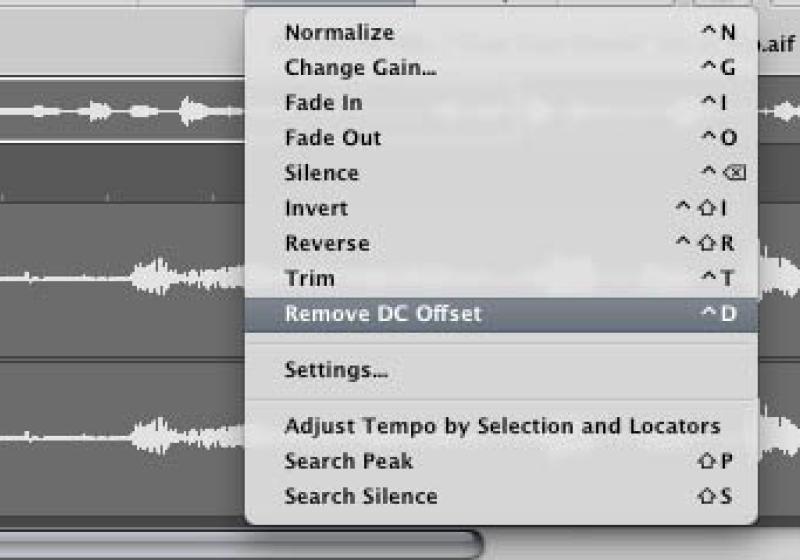
Task: Select the Silence menu entry
Action: 321,173
